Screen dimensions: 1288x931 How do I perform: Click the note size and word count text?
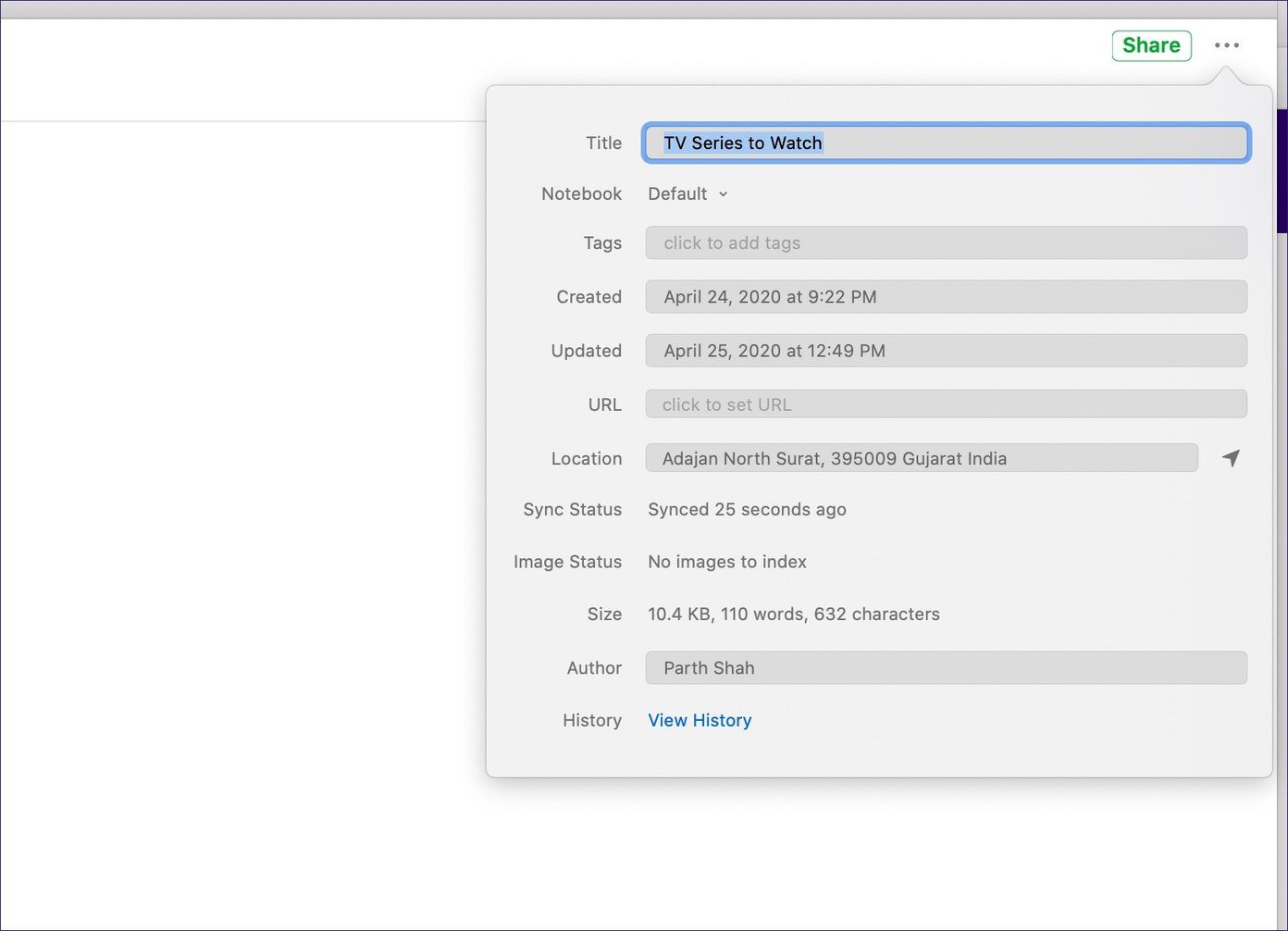point(794,614)
